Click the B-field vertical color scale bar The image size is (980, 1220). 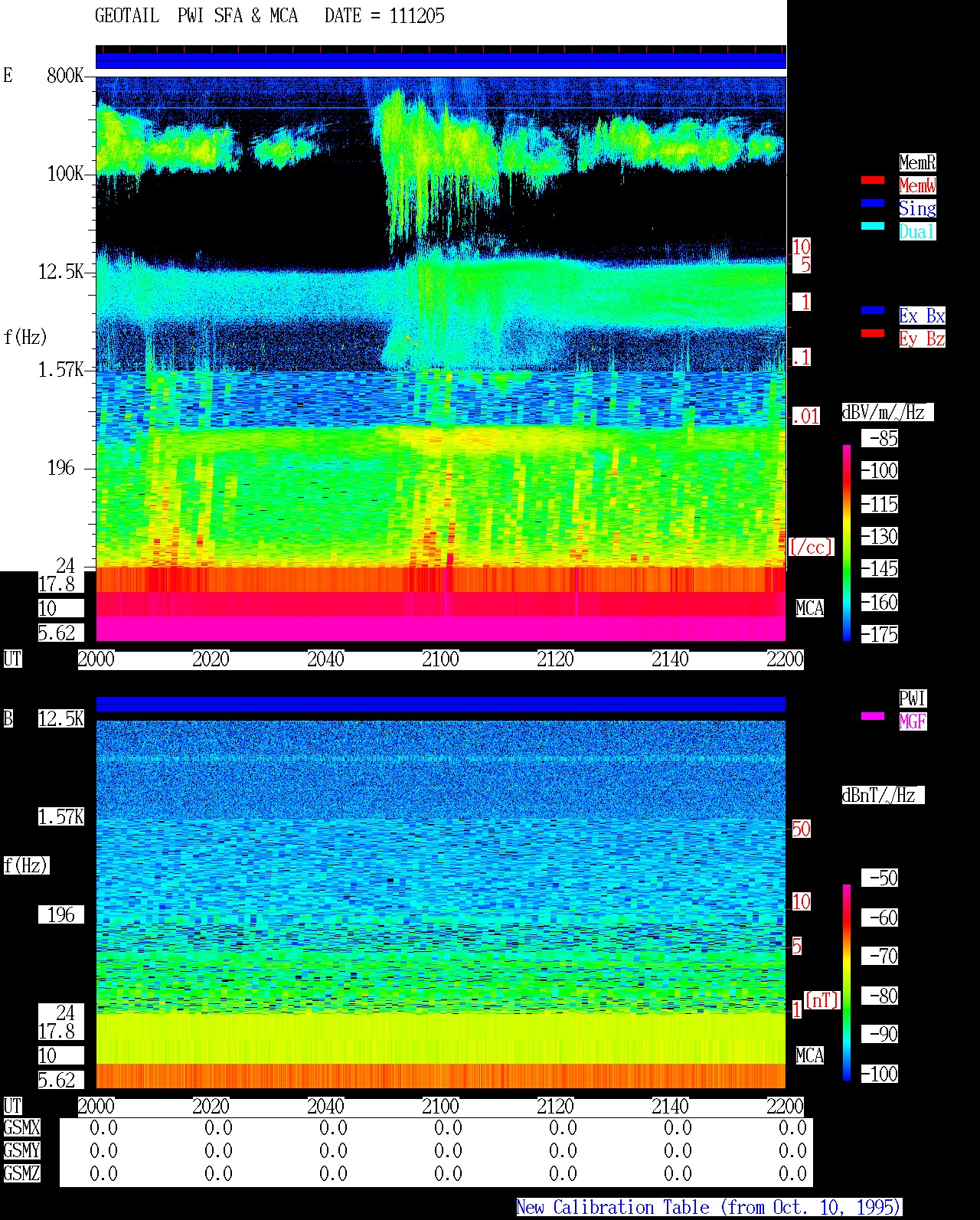point(847,983)
